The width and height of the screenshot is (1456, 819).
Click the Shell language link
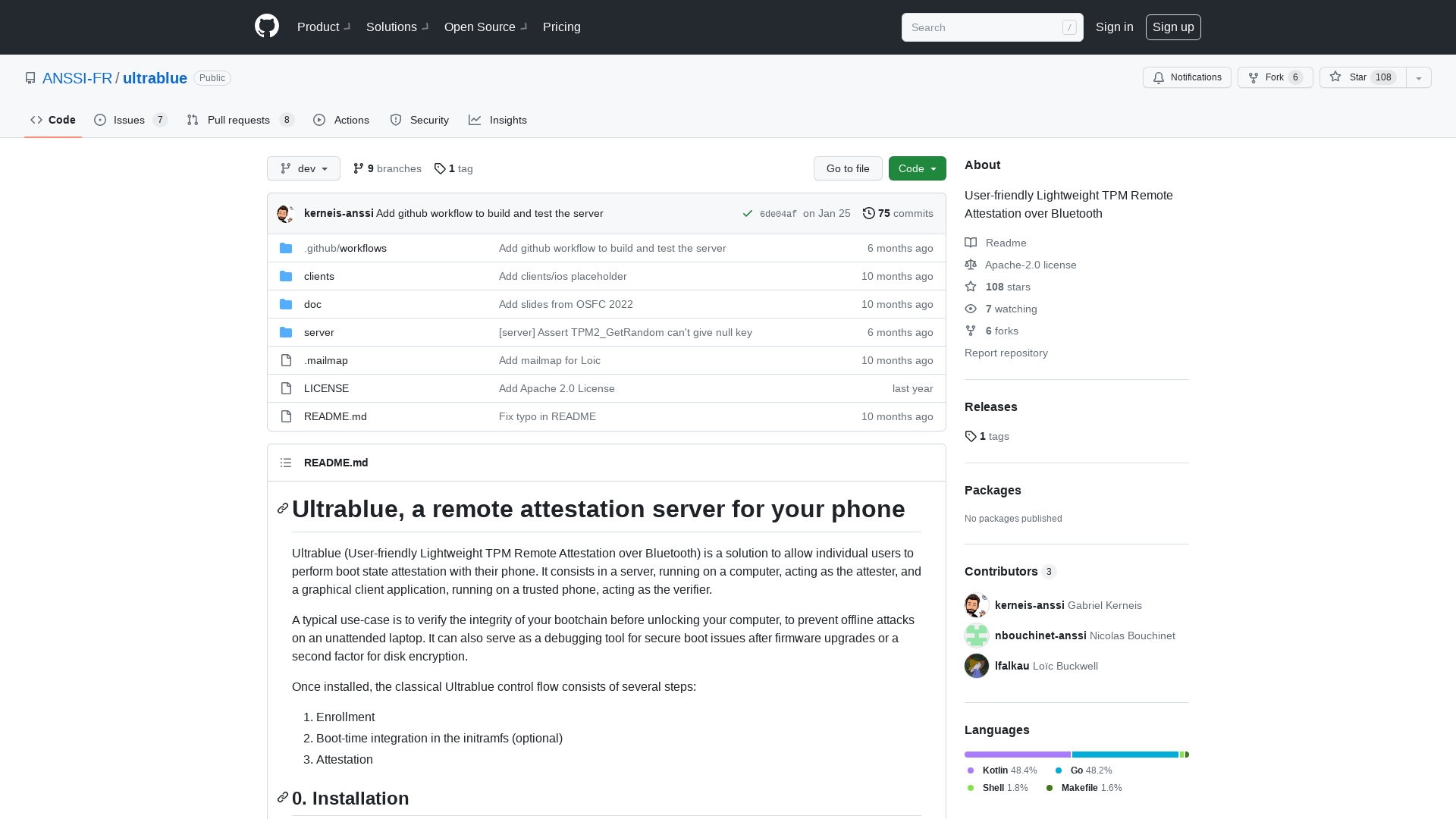[998, 788]
